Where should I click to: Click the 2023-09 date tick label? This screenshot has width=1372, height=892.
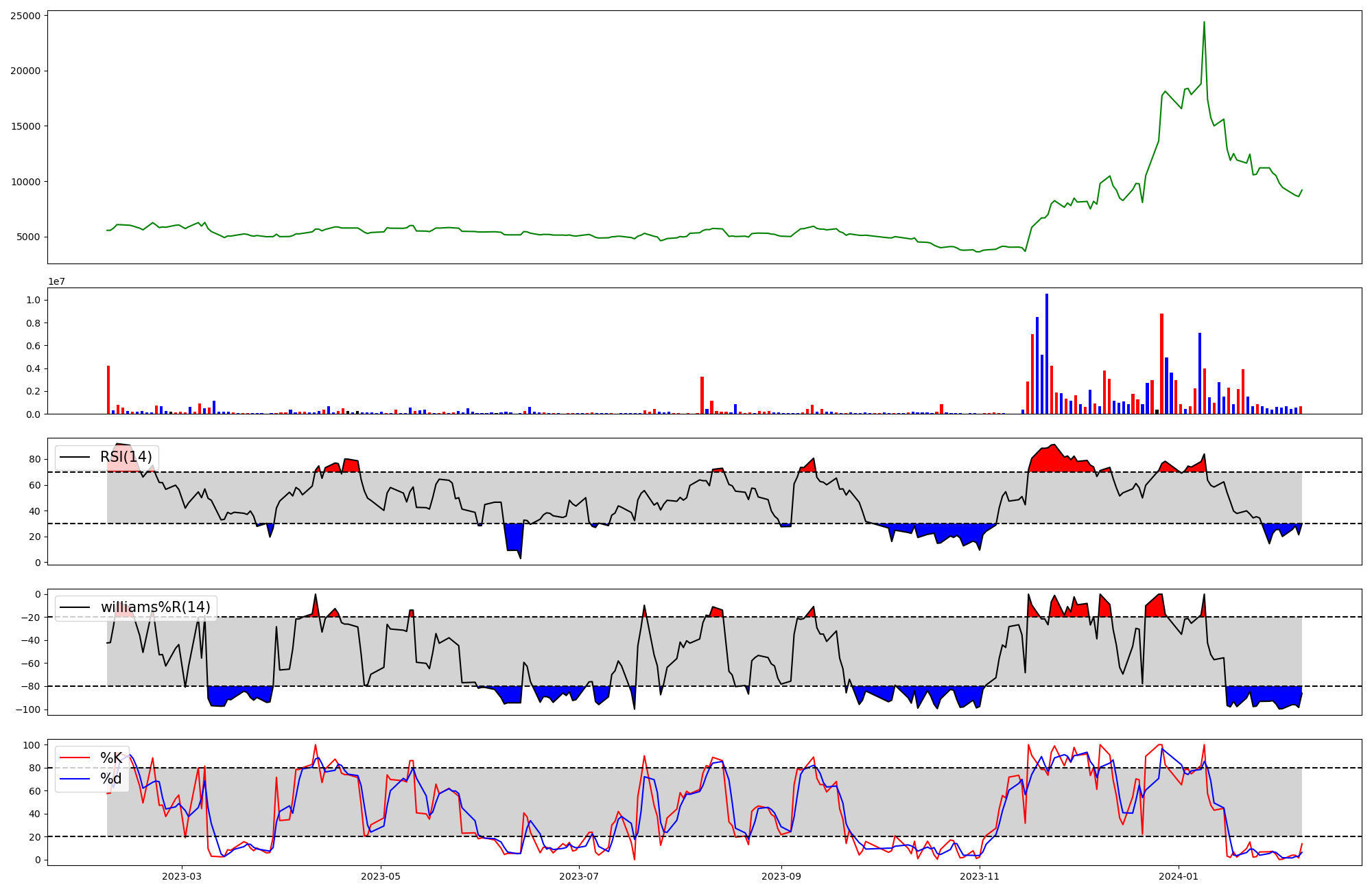pos(781,876)
